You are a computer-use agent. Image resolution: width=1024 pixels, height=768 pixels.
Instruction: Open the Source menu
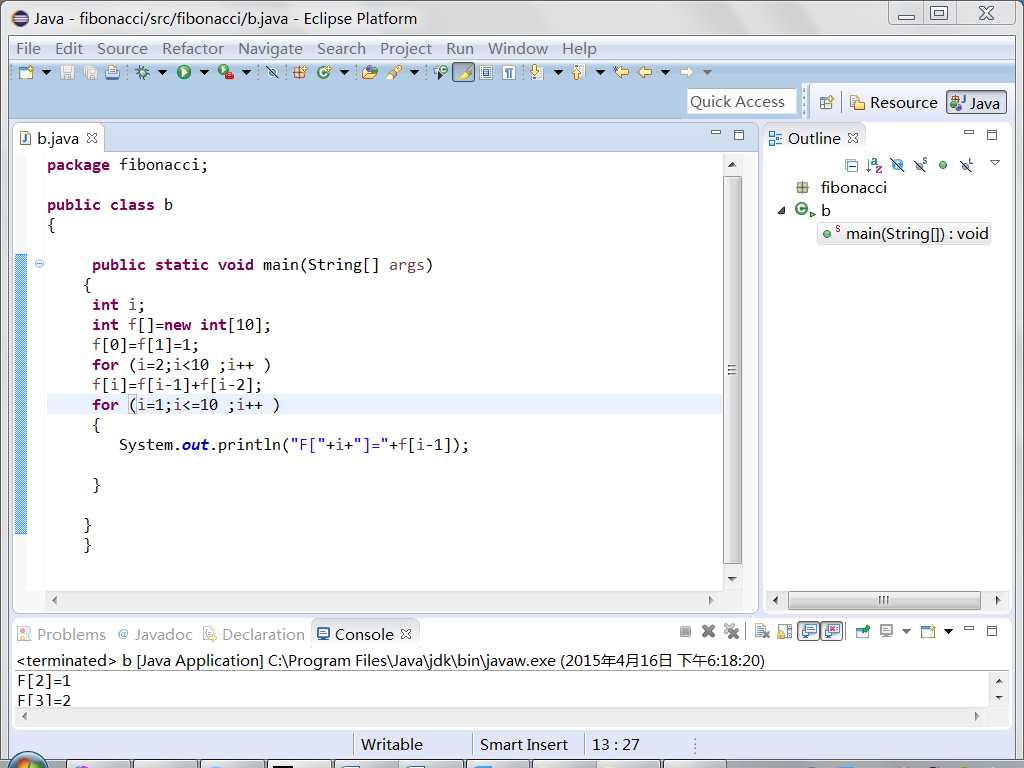coord(122,49)
